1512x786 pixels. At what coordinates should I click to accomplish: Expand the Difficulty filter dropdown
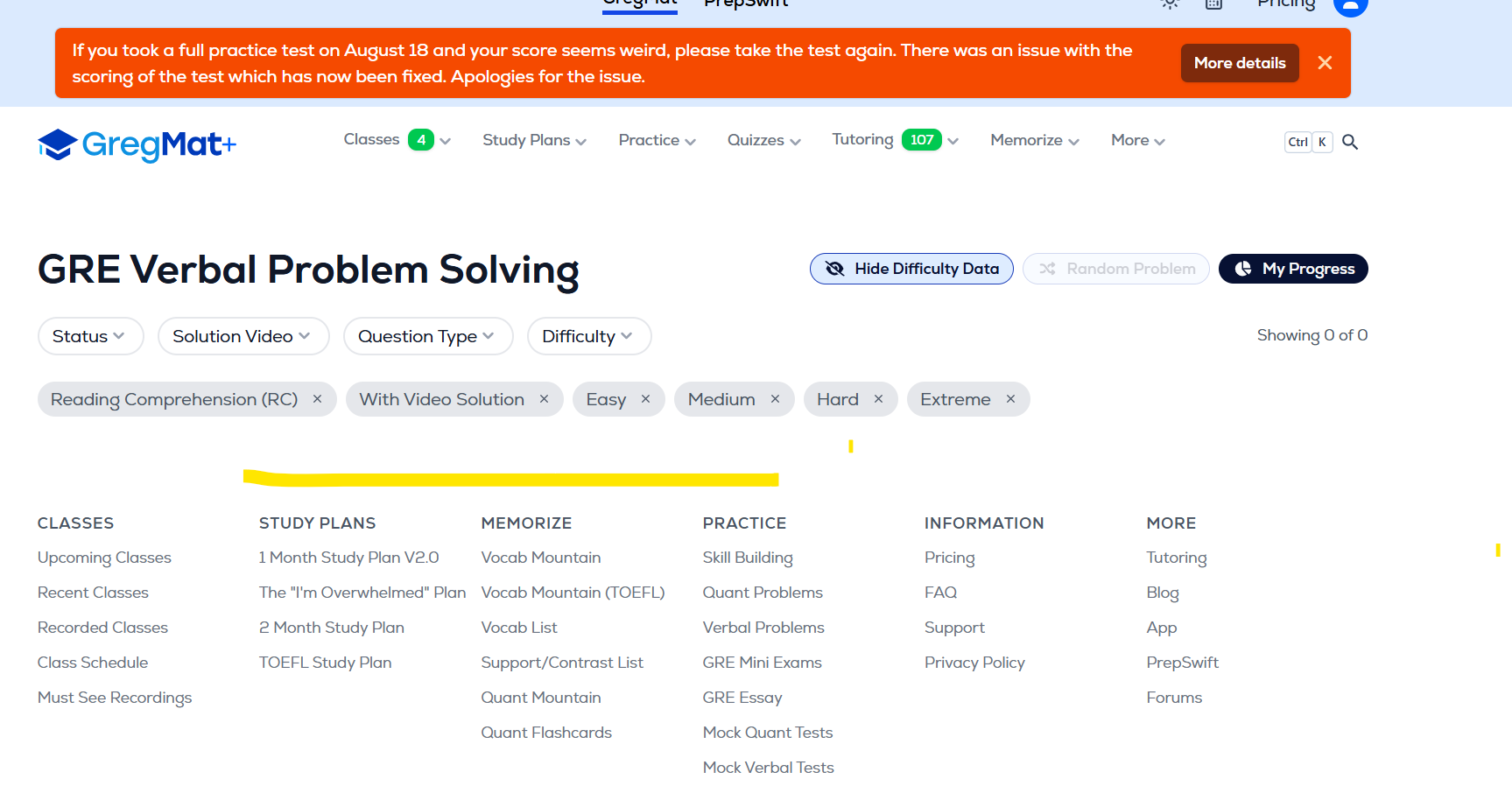[x=588, y=336]
